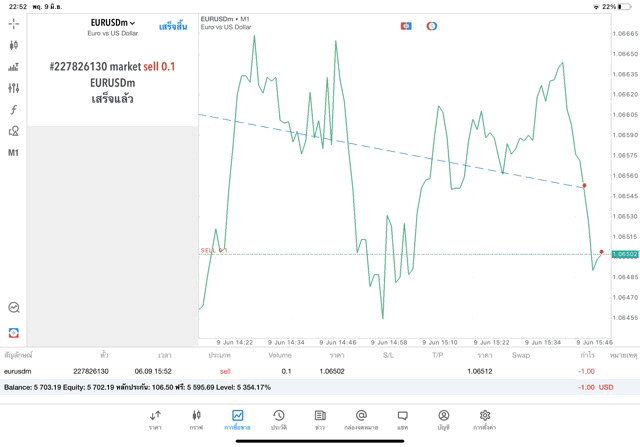Switch to the กราฟ chart tab
Screen dimensions: 640x447
(x=196, y=419)
